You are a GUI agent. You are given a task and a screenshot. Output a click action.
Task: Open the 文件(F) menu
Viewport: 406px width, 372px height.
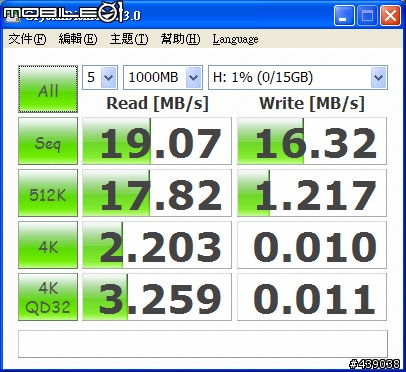pos(27,39)
